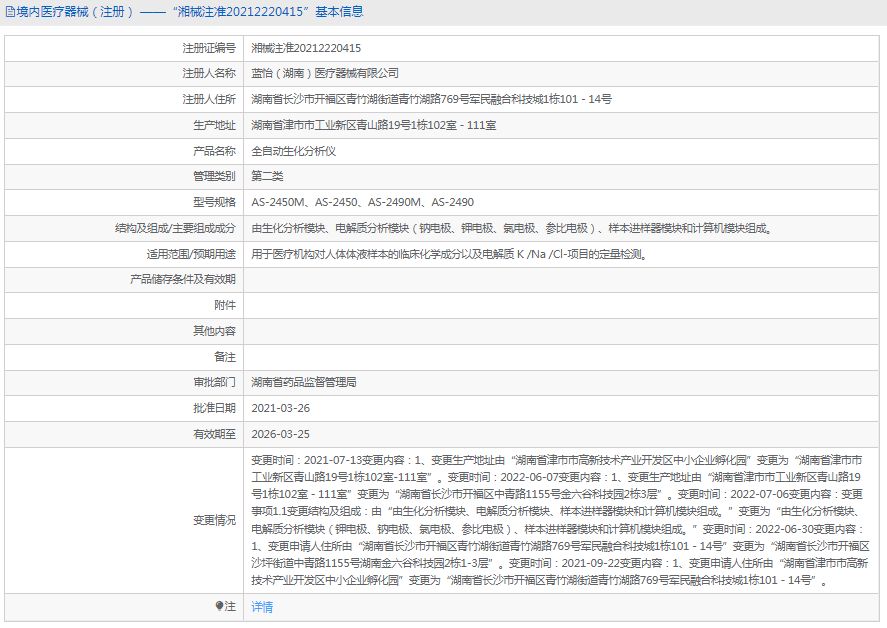This screenshot has width=887, height=628.
Task: Click the 批准日期 label
Action: point(214,408)
